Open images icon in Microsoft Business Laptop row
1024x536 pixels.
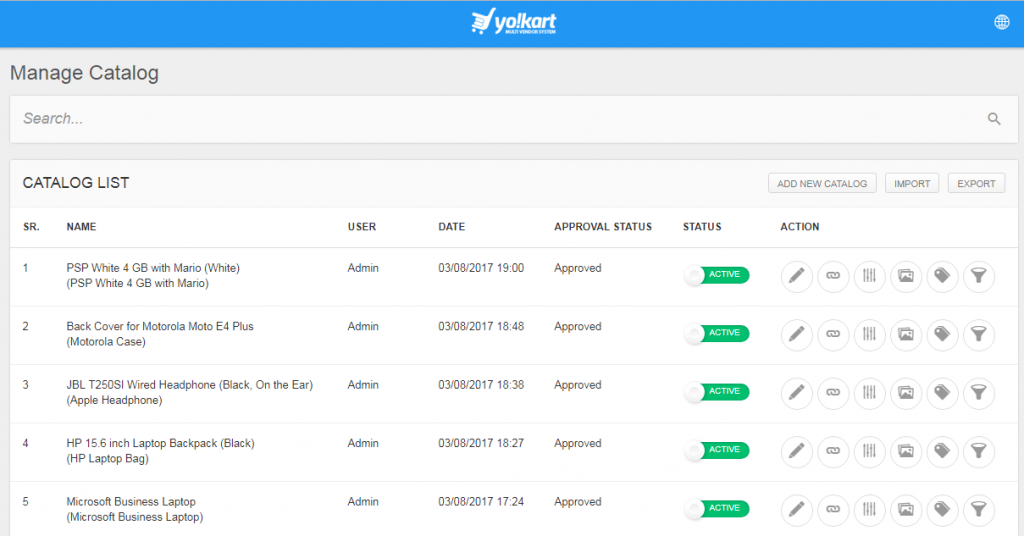[x=906, y=510]
